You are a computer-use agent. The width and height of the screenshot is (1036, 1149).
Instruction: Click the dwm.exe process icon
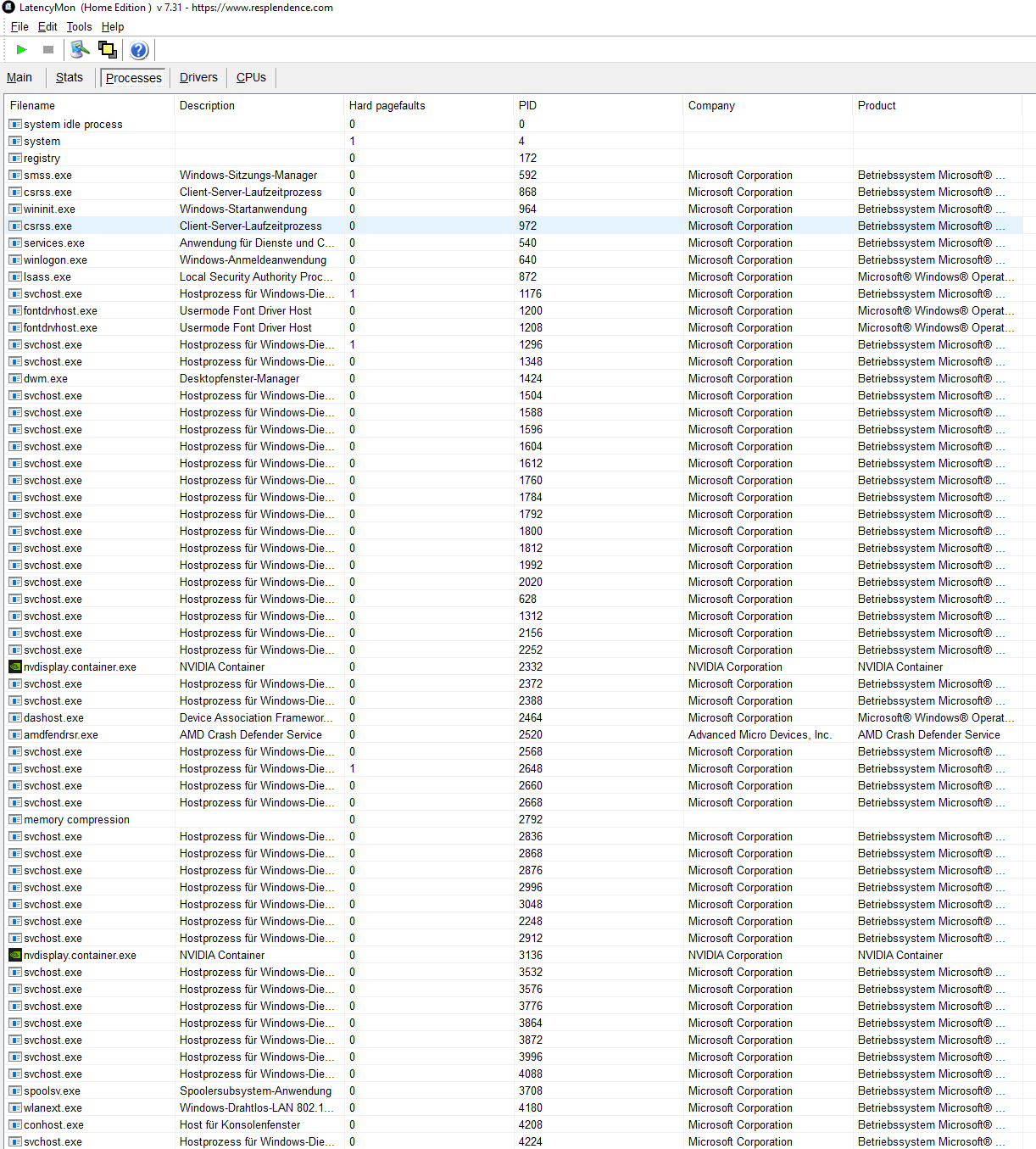coord(15,378)
